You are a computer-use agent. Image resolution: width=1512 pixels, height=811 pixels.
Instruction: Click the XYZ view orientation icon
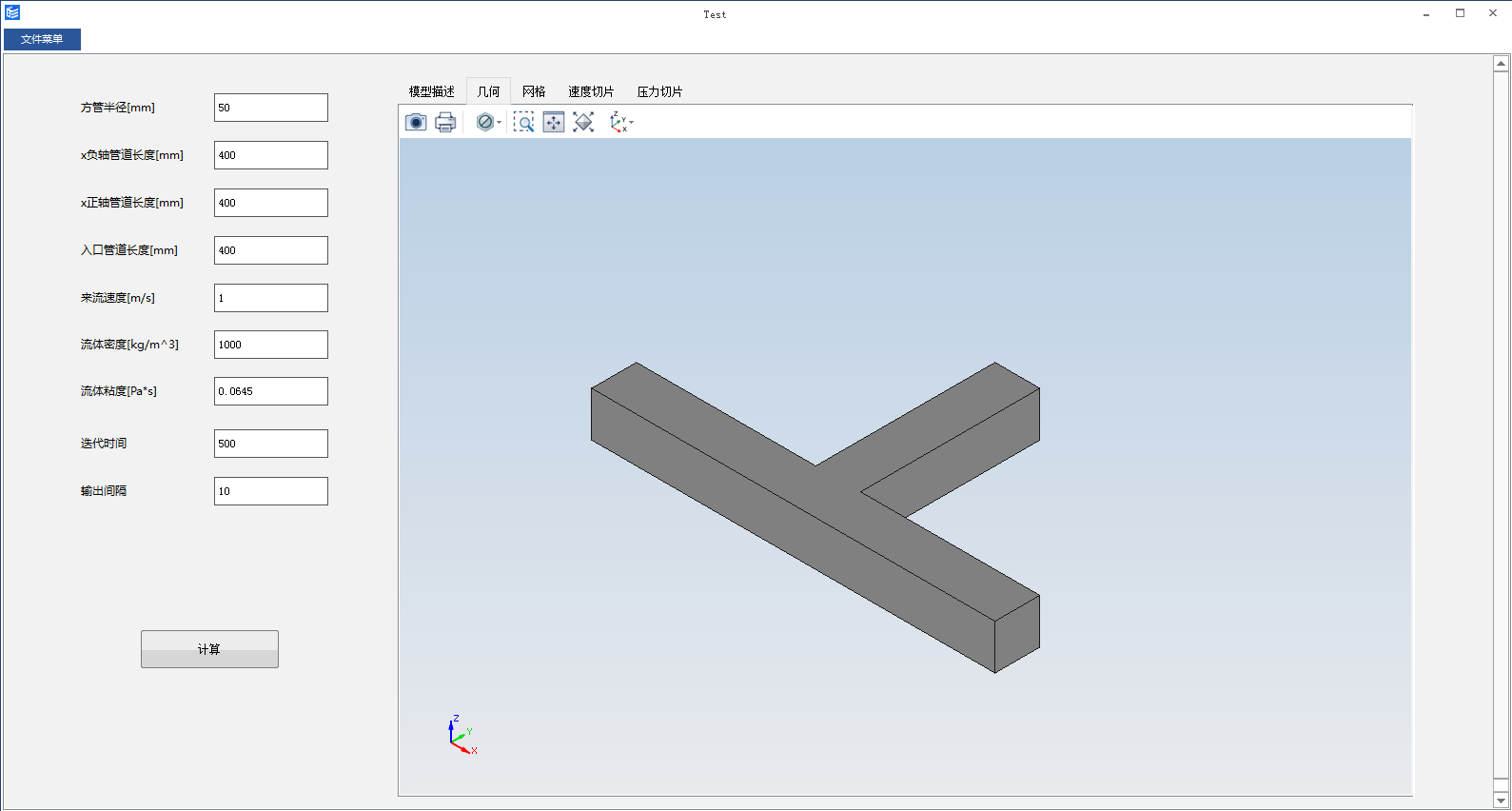618,122
